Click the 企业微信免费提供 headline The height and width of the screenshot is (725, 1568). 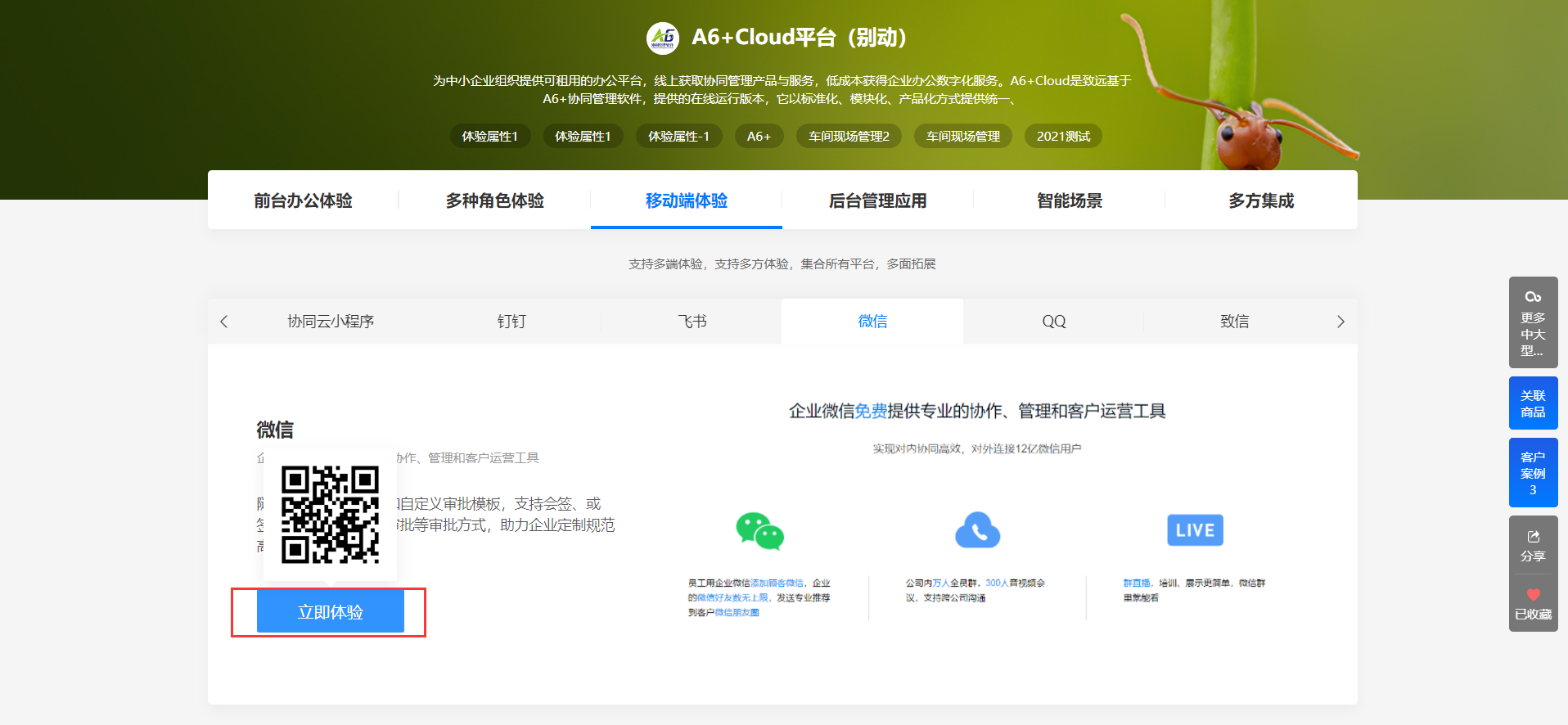[977, 411]
